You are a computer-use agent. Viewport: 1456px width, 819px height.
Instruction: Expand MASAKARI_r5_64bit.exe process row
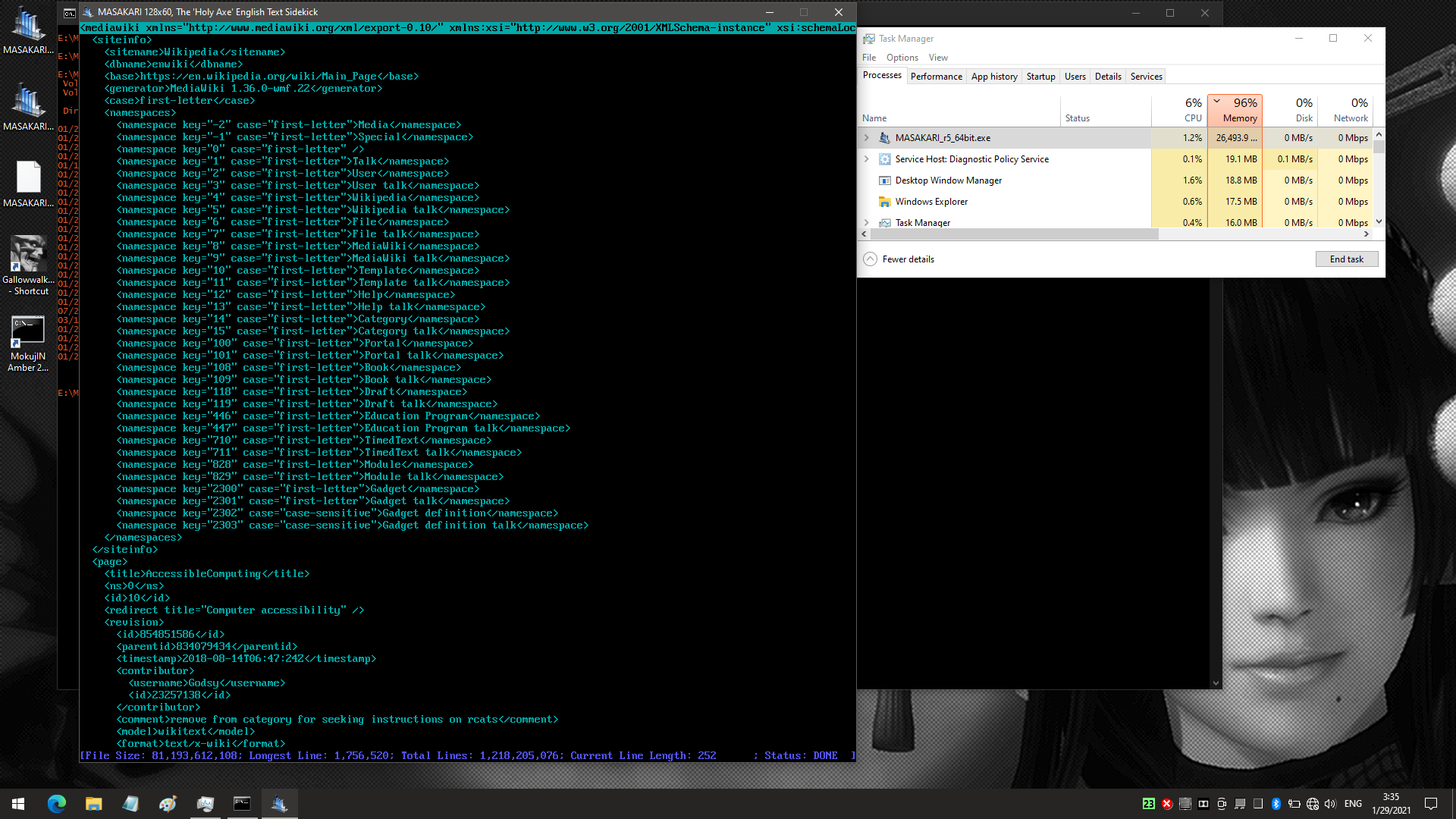(867, 138)
